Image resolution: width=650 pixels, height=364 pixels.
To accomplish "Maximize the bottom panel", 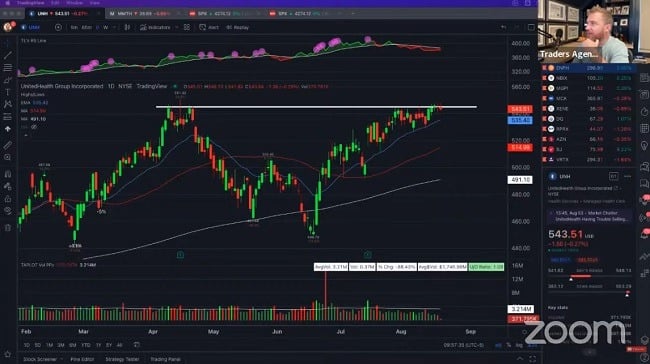I will tap(533, 359).
